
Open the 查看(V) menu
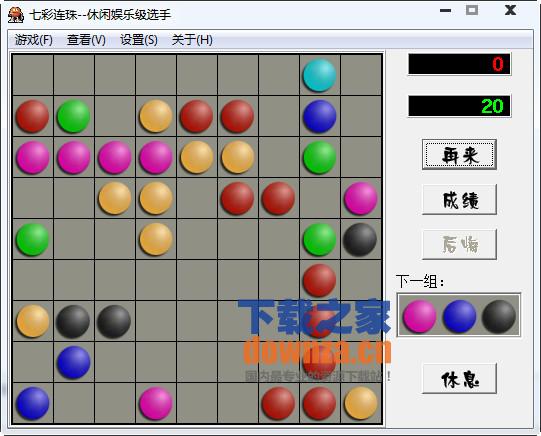click(x=86, y=40)
